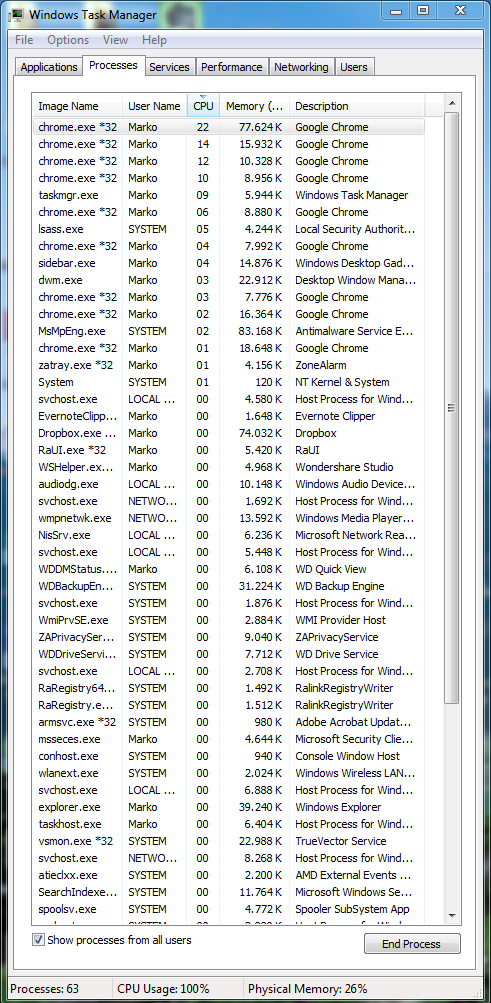This screenshot has height=1003, width=491.
Task: Select the msseces.exe process
Action: 228,739
